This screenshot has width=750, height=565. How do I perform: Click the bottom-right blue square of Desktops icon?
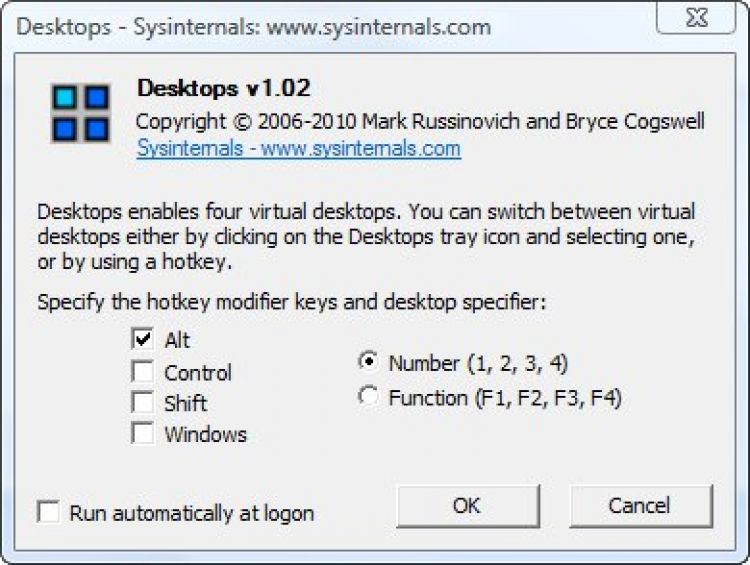coord(96,128)
